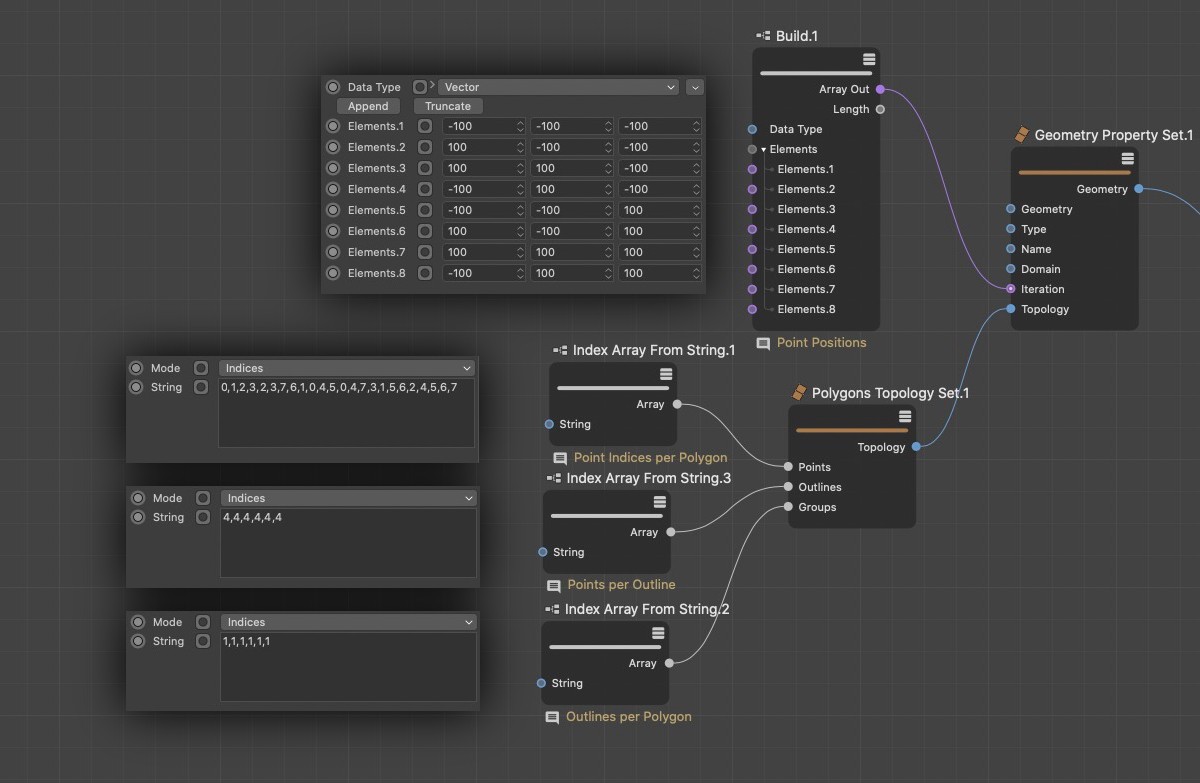This screenshot has width=1200, height=783.
Task: Click the Array output port on Index Array From String.3
Action: click(x=670, y=532)
